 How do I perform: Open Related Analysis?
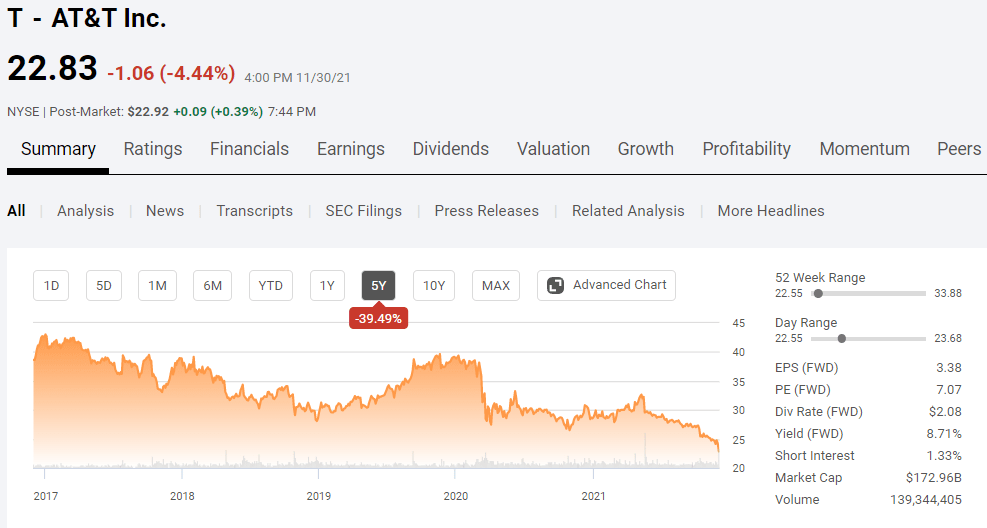click(x=628, y=211)
